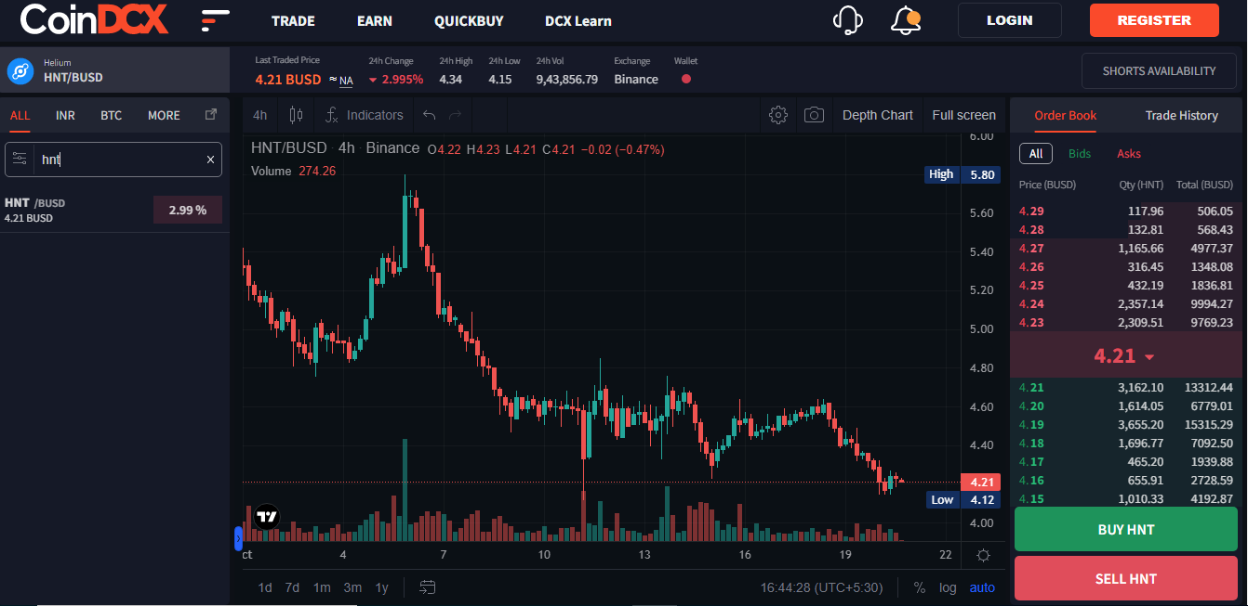The width and height of the screenshot is (1248, 608).
Task: Click the 4.23 ask price row
Action: [x=1125, y=323]
